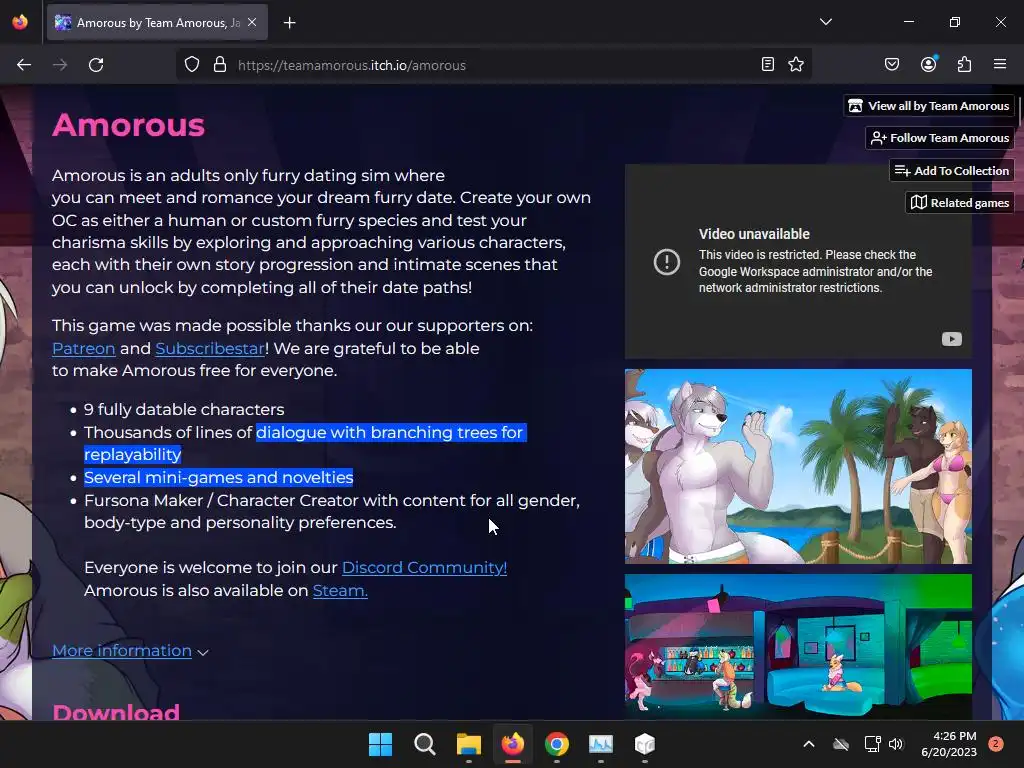Open clock and calendar flyout

coord(949,744)
